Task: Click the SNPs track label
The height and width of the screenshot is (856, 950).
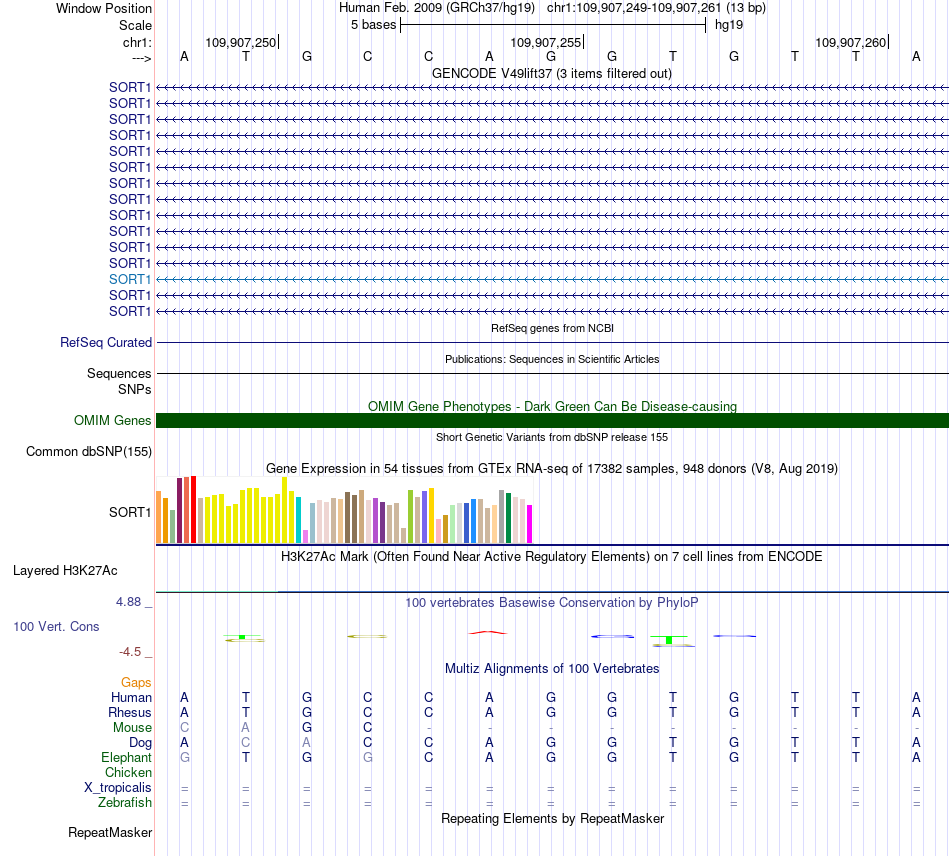Action: (135, 390)
